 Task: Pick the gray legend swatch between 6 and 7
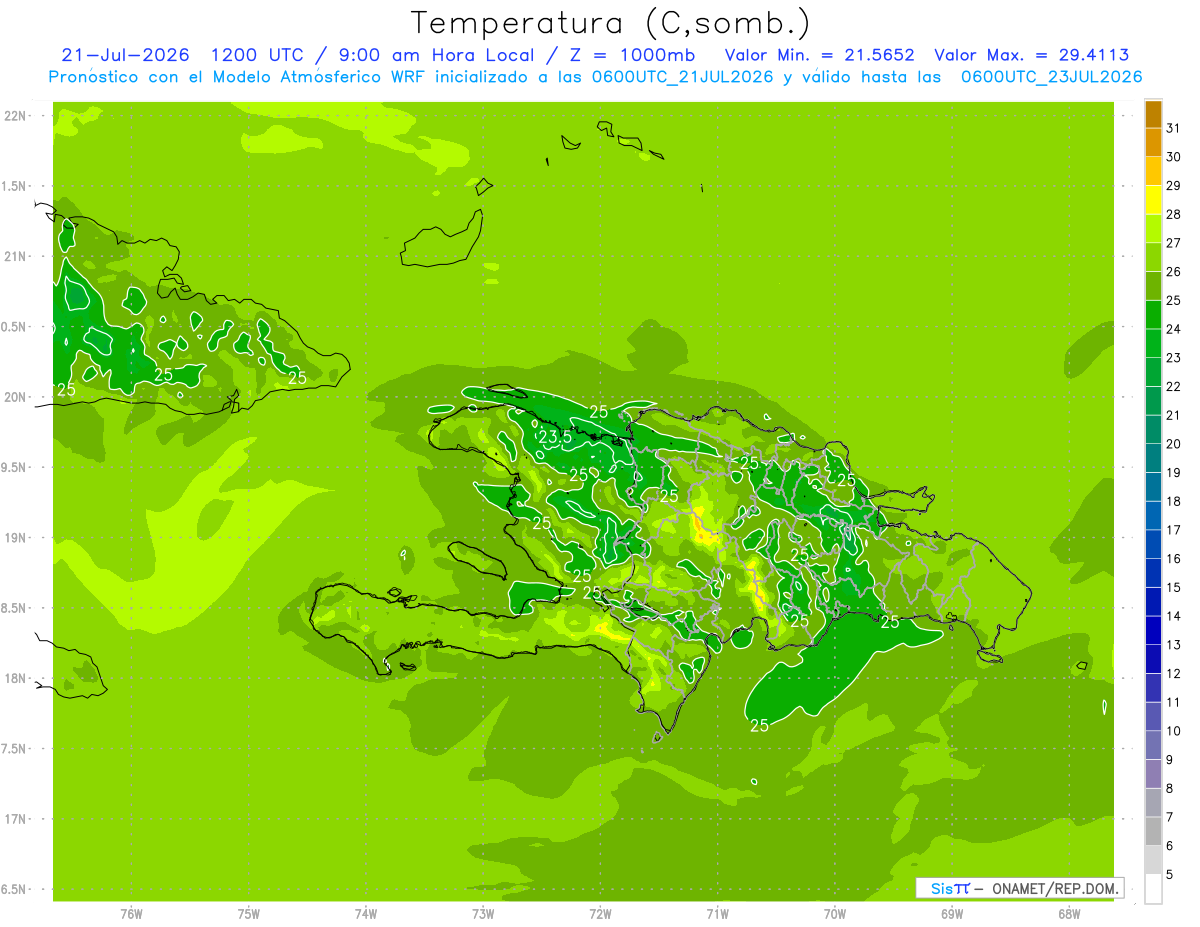(x=1153, y=832)
